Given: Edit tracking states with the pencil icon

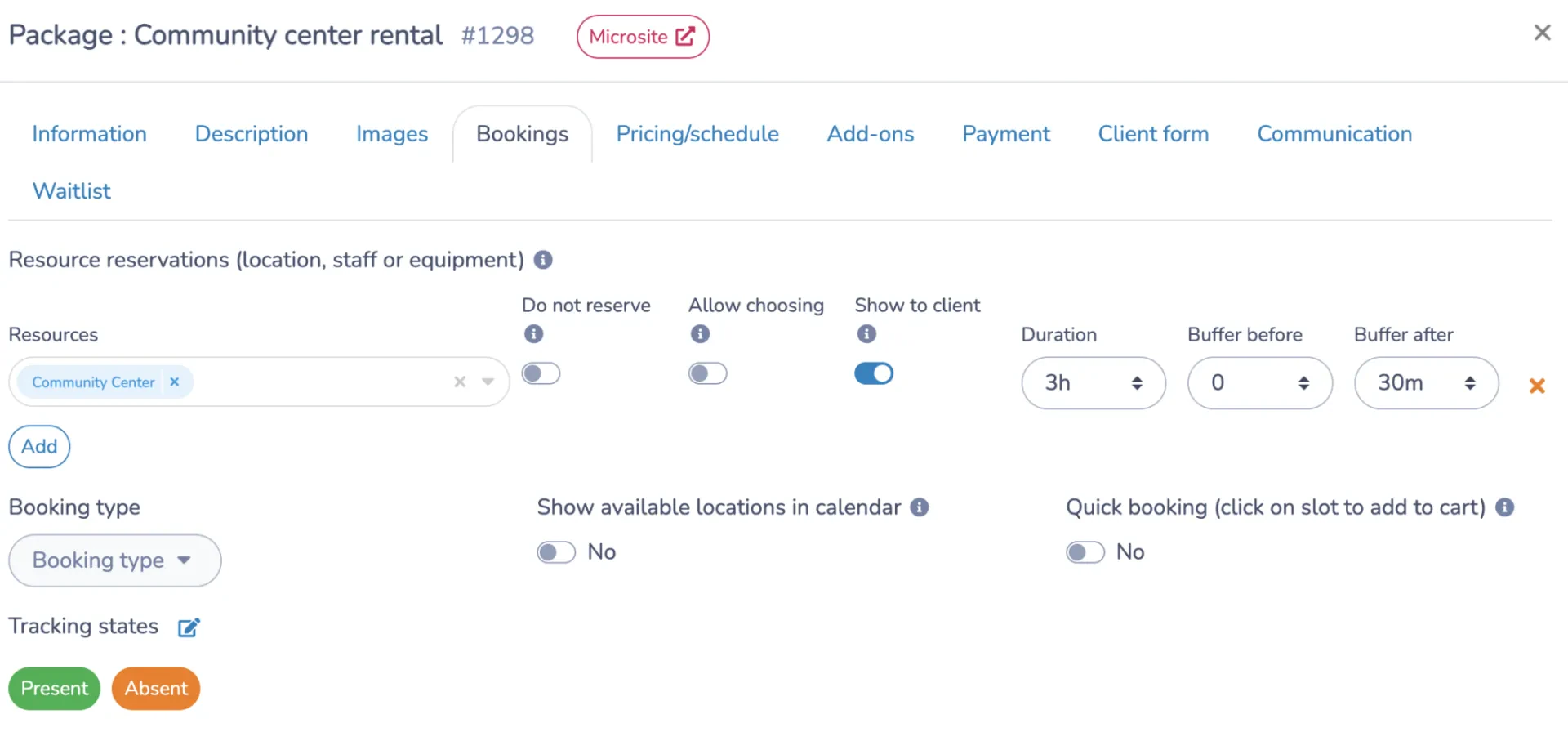Looking at the screenshot, I should (x=189, y=627).
